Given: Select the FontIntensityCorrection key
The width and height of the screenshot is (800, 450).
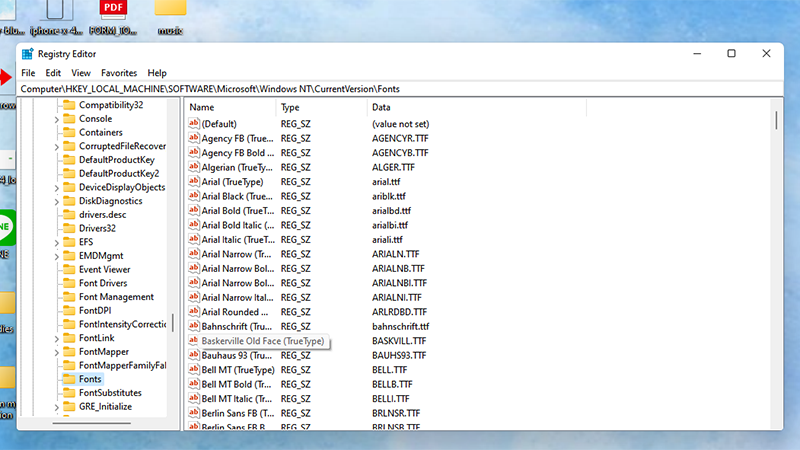Looking at the screenshot, I should click(x=122, y=324).
